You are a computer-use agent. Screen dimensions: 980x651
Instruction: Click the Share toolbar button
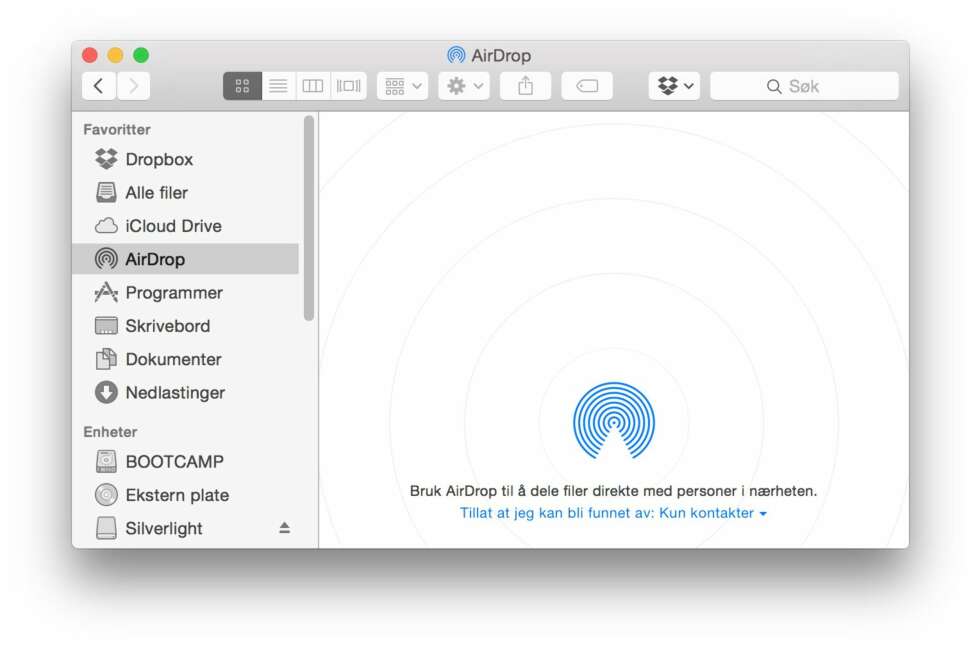click(526, 86)
